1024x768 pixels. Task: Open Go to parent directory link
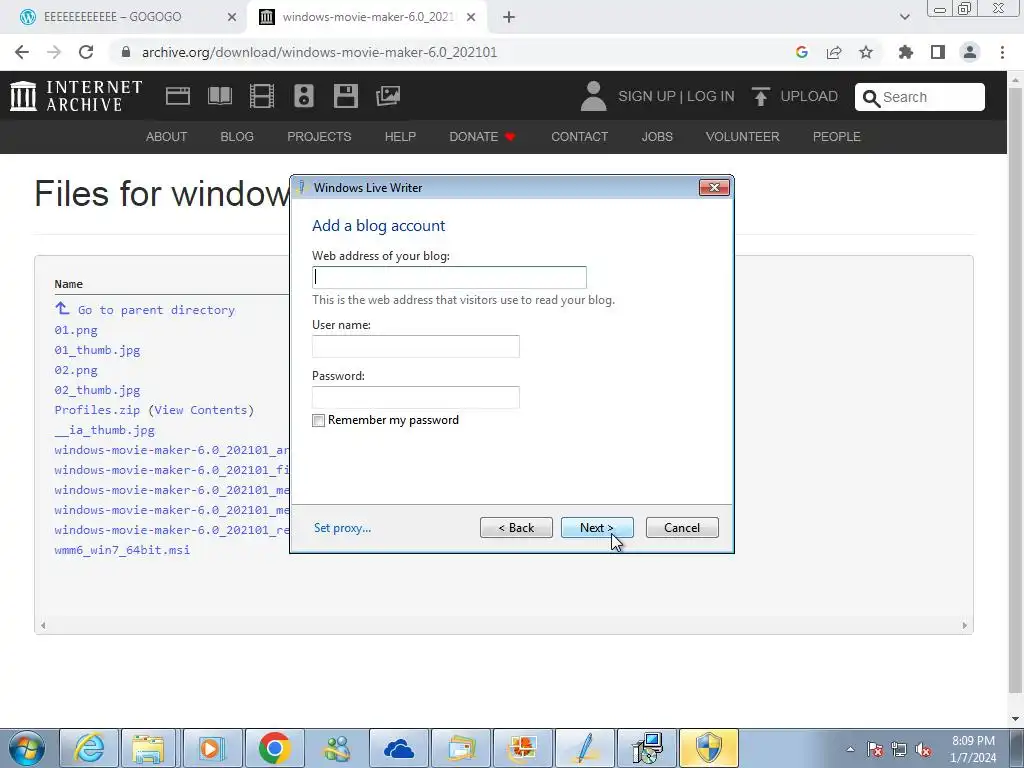156,310
